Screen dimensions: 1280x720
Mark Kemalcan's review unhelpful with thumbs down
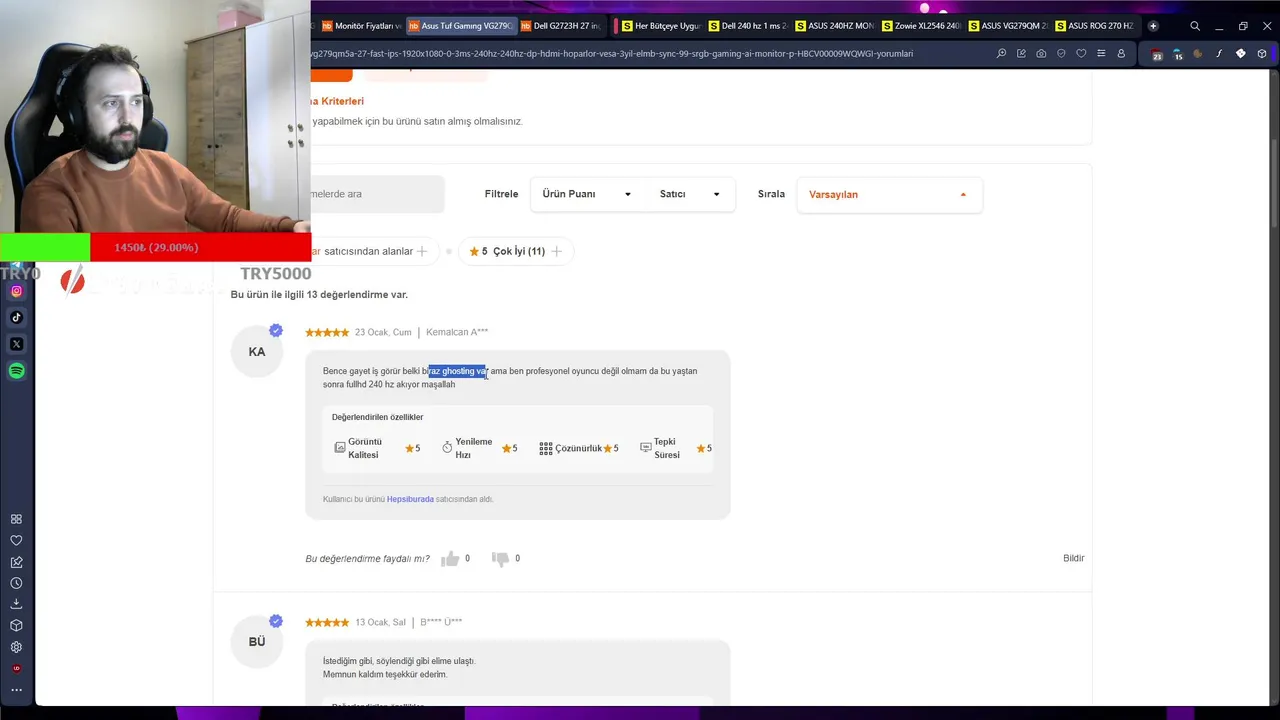tap(500, 558)
